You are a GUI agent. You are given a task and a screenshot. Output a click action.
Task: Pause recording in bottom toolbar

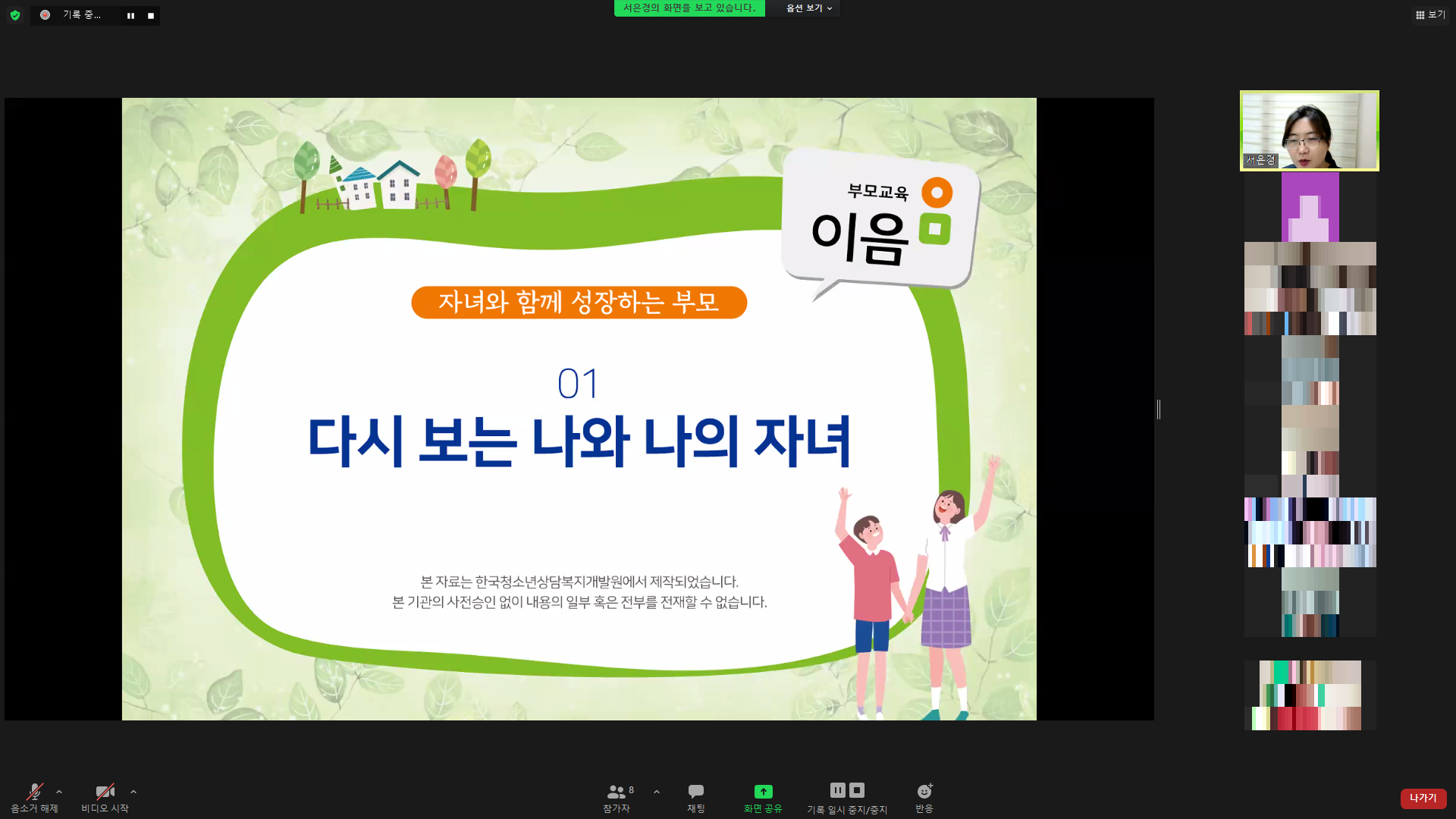click(837, 790)
